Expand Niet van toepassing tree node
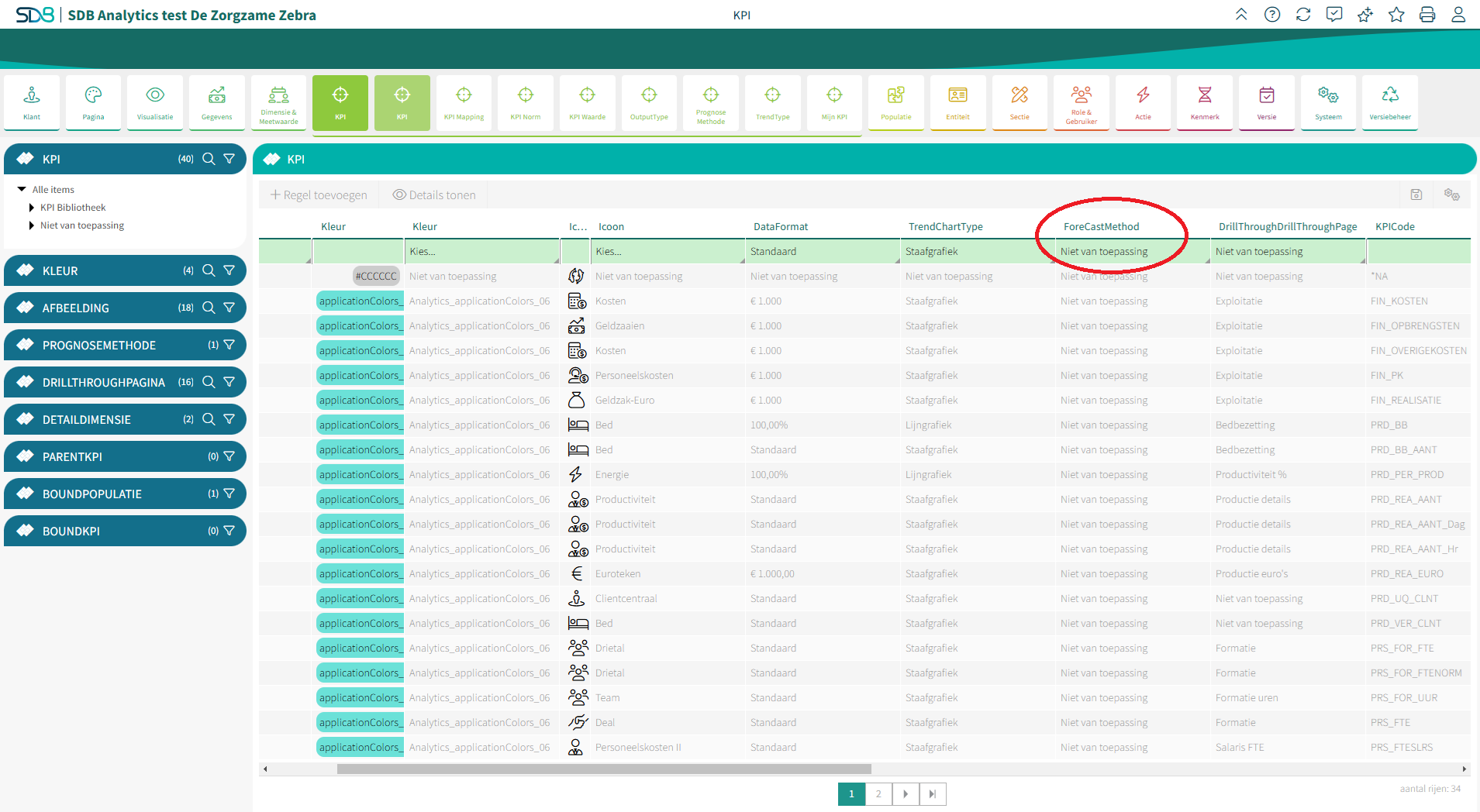This screenshot has height=812, width=1480. pyautogui.click(x=32, y=225)
